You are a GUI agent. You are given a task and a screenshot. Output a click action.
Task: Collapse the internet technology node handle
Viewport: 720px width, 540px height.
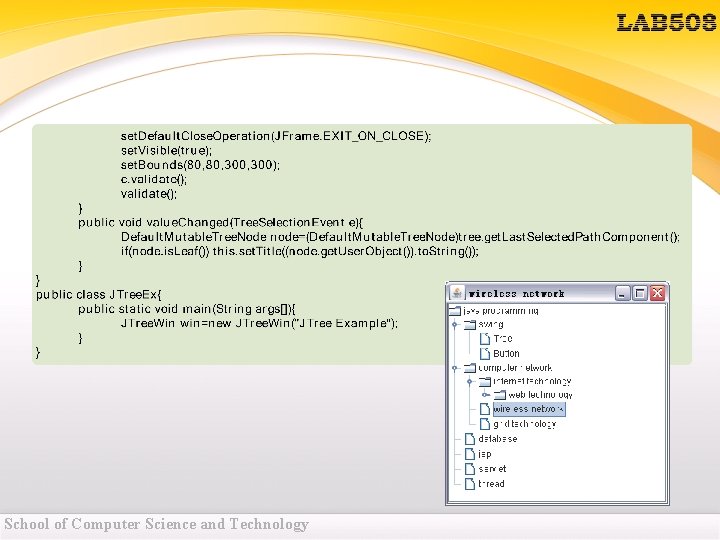[469, 382]
